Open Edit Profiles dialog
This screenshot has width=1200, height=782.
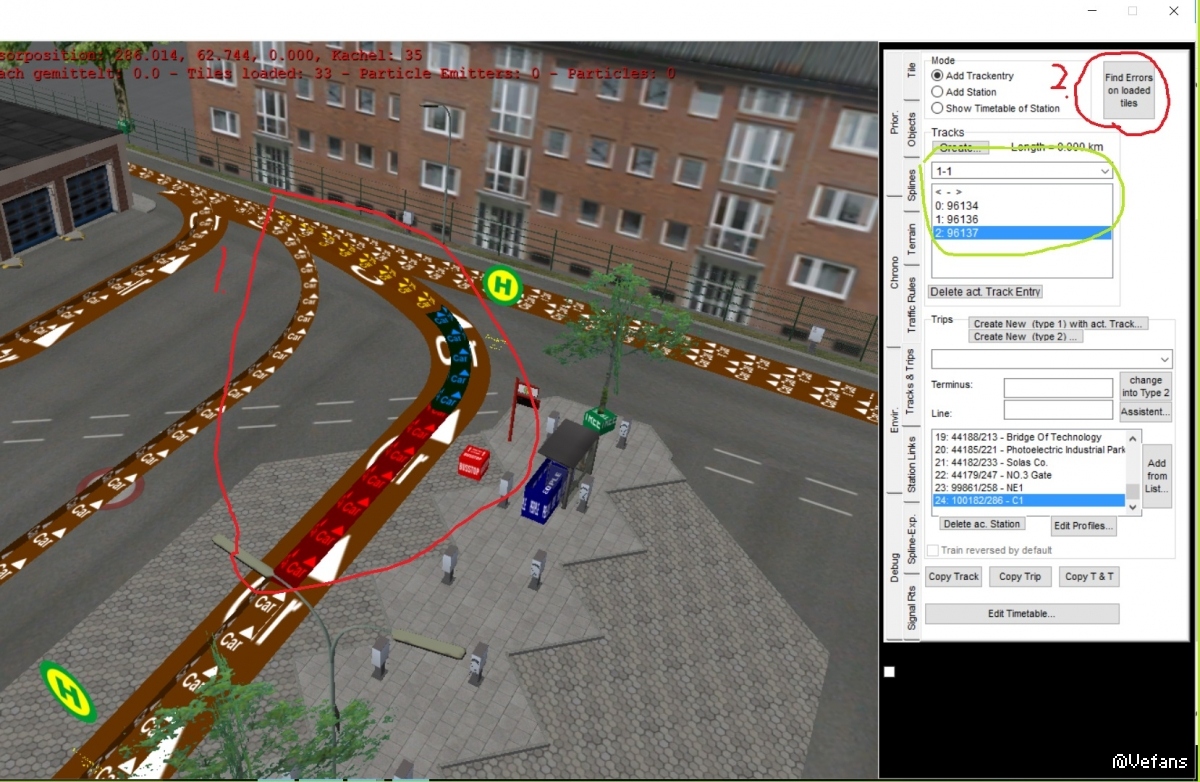click(1084, 527)
